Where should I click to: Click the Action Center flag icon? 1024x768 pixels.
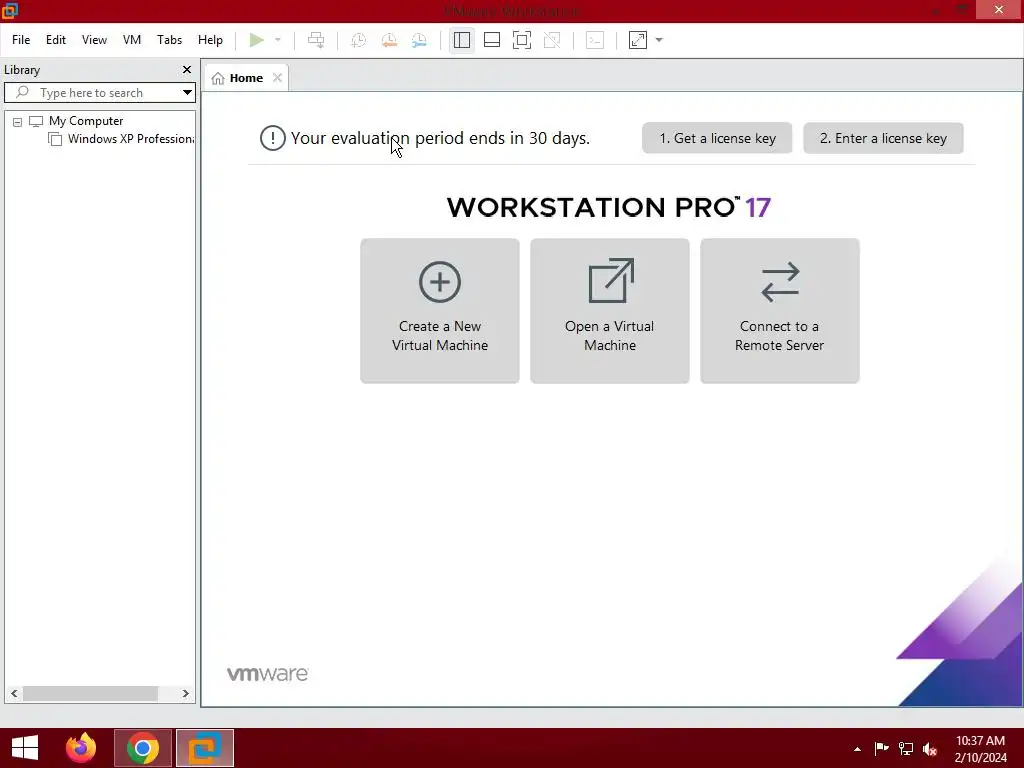(x=881, y=748)
